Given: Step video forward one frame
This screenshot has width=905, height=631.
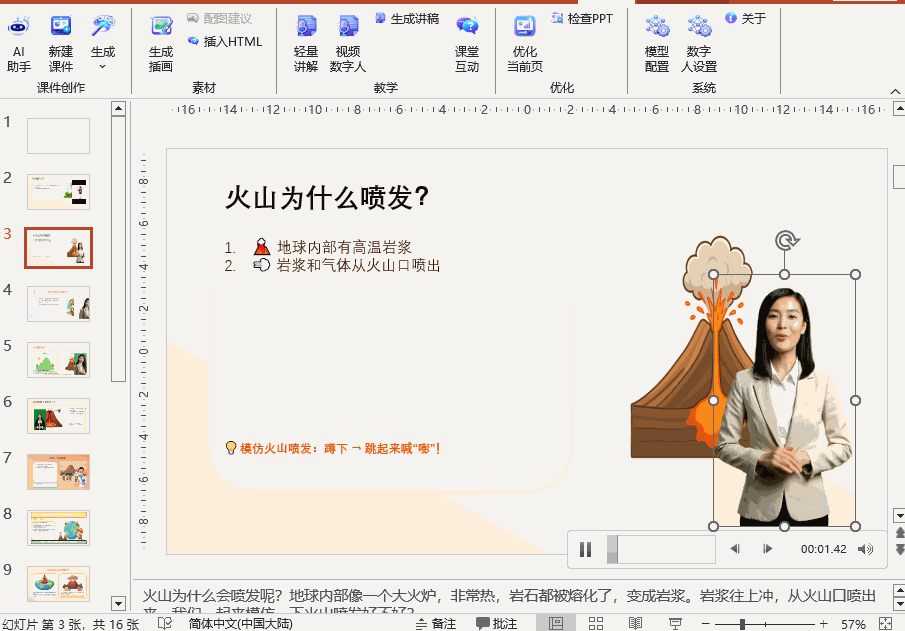Looking at the screenshot, I should [x=768, y=549].
